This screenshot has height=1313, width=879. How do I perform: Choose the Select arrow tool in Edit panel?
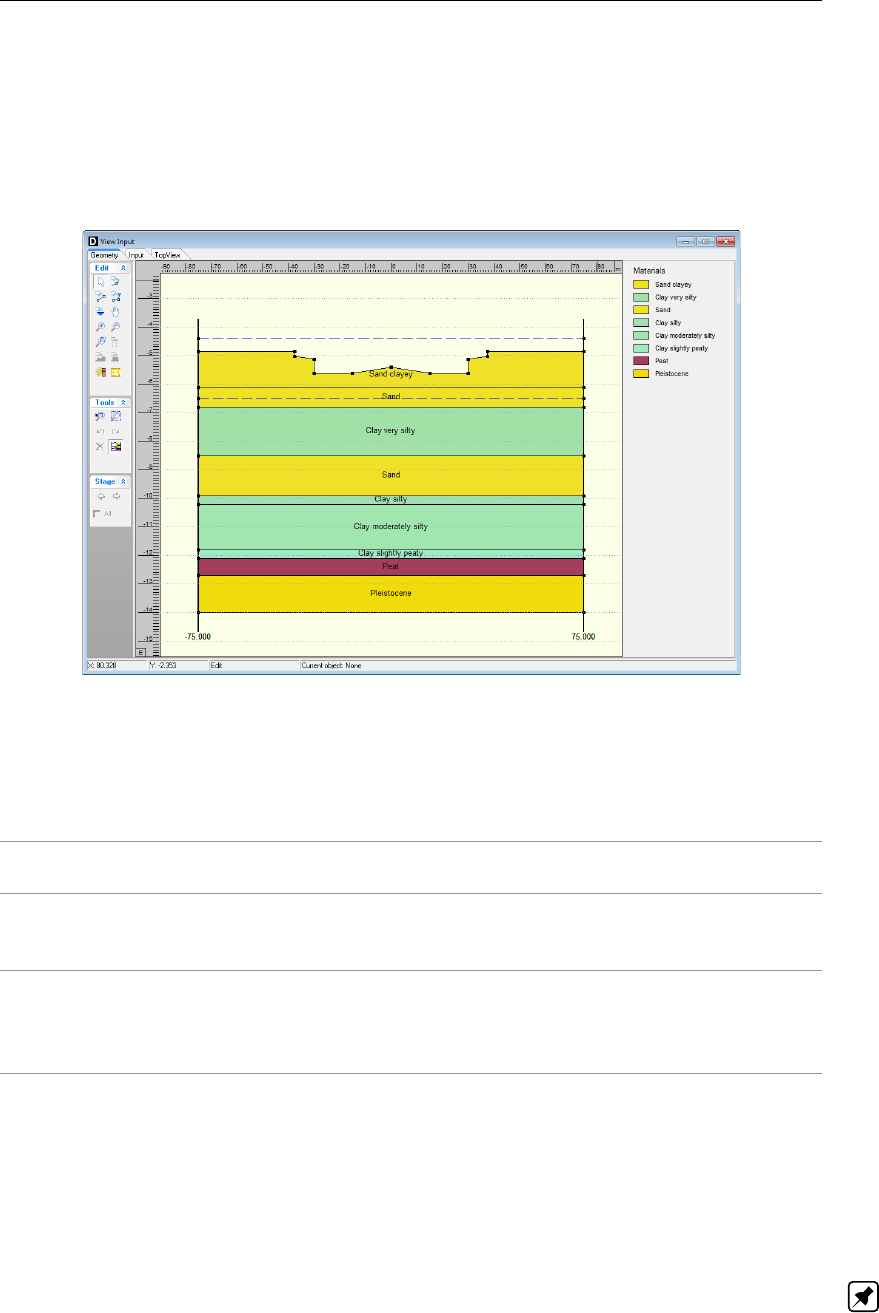click(101, 282)
